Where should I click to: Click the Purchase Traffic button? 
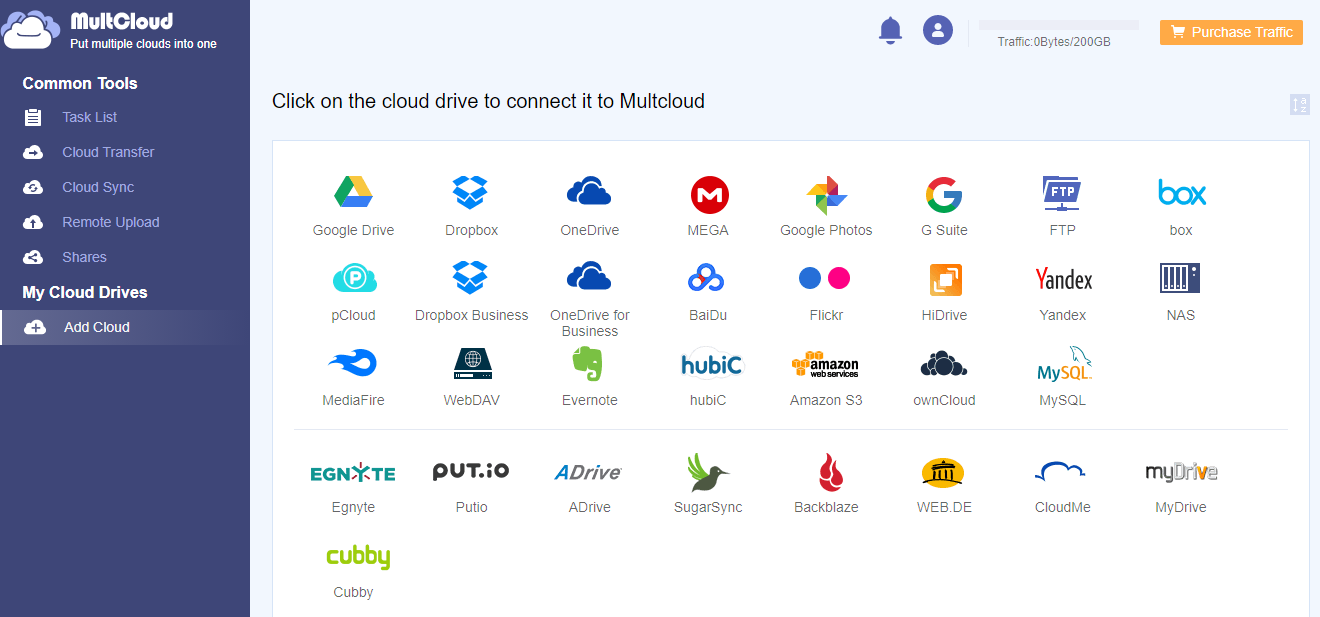pos(1231,32)
